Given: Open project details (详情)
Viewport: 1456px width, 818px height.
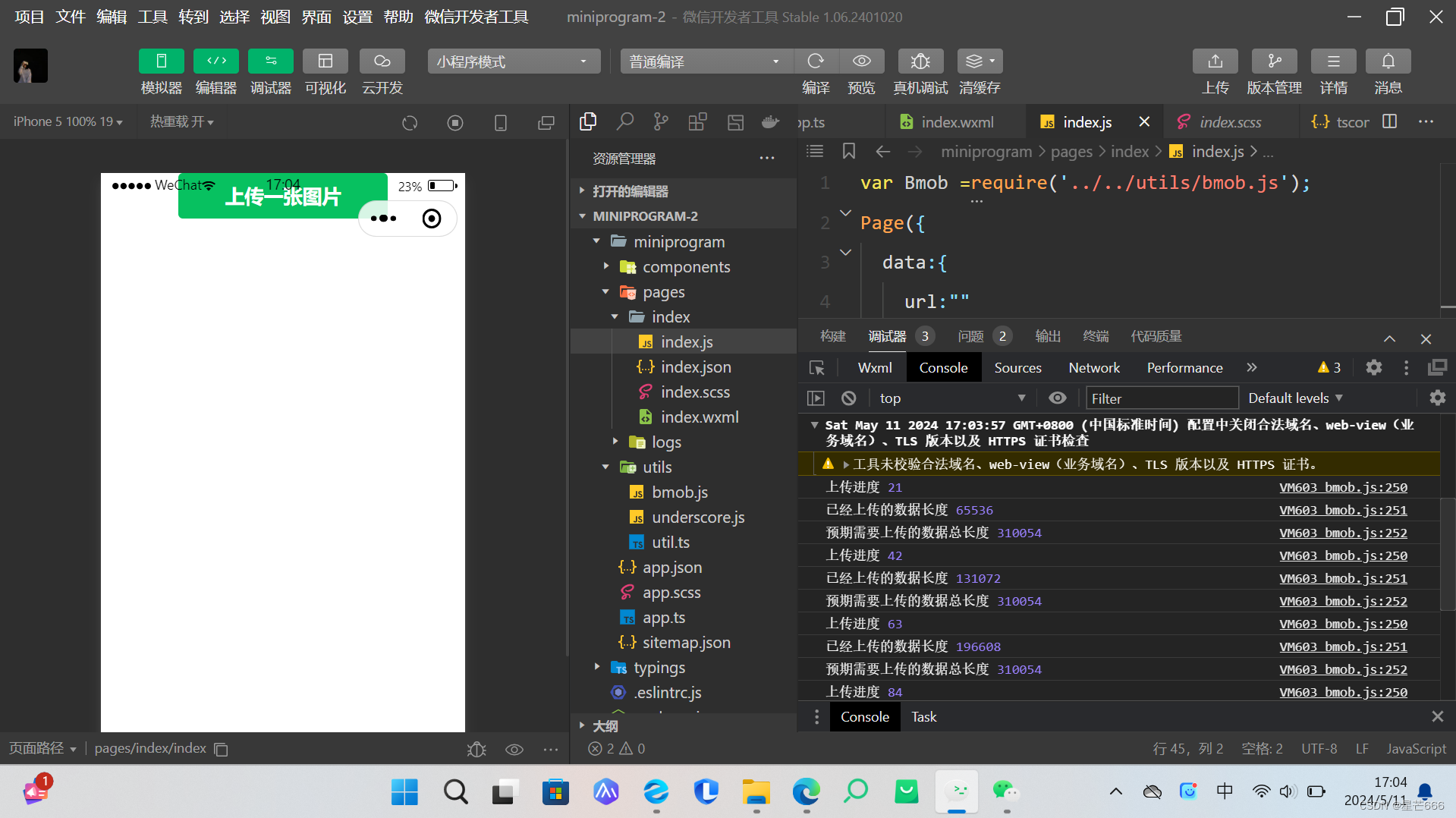Looking at the screenshot, I should [1333, 61].
